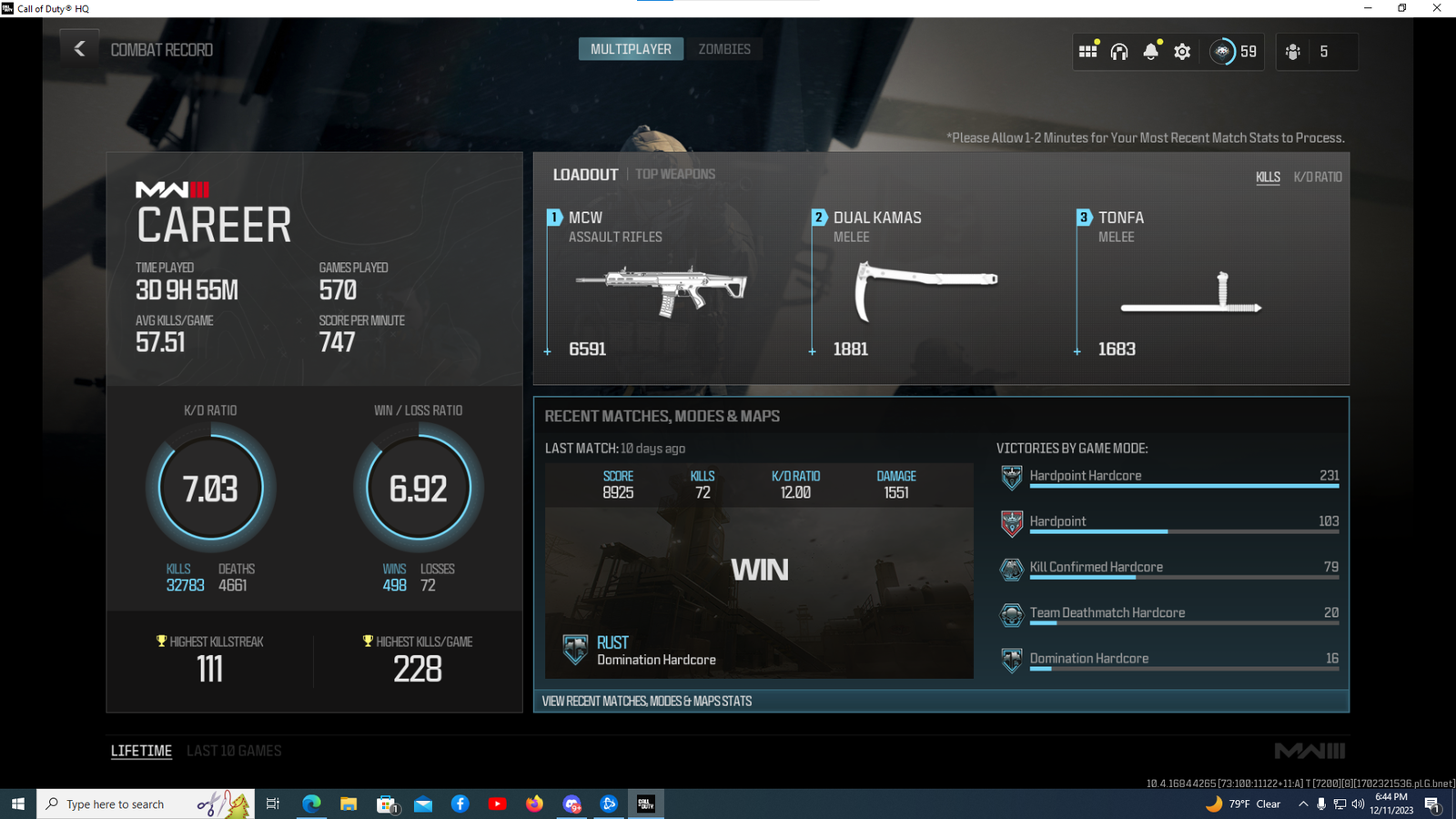Open the Windows Action Center notifications icon
This screenshot has width=1456, height=819.
pos(1432,804)
